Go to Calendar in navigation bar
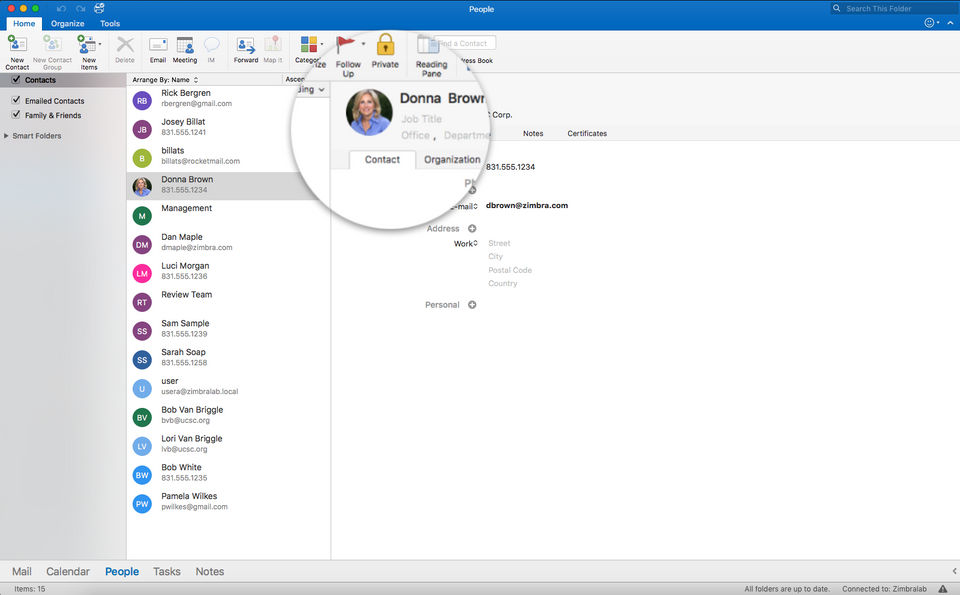Image resolution: width=960 pixels, height=595 pixels. pos(68,571)
